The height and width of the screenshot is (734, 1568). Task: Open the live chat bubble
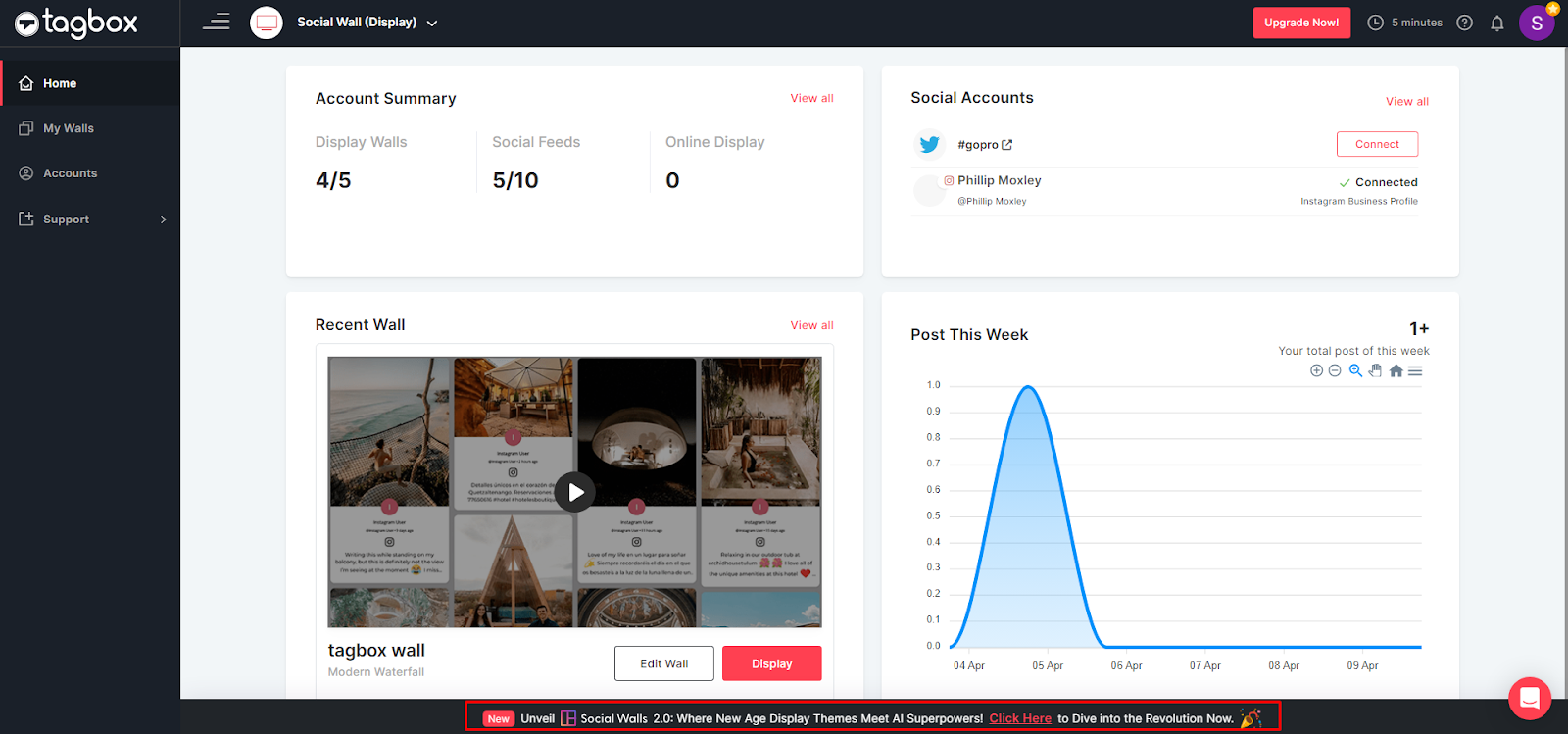(1530, 699)
